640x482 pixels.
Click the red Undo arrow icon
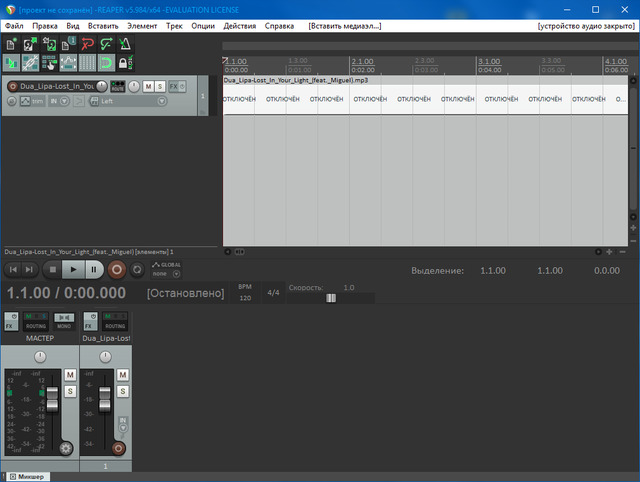tap(87, 44)
